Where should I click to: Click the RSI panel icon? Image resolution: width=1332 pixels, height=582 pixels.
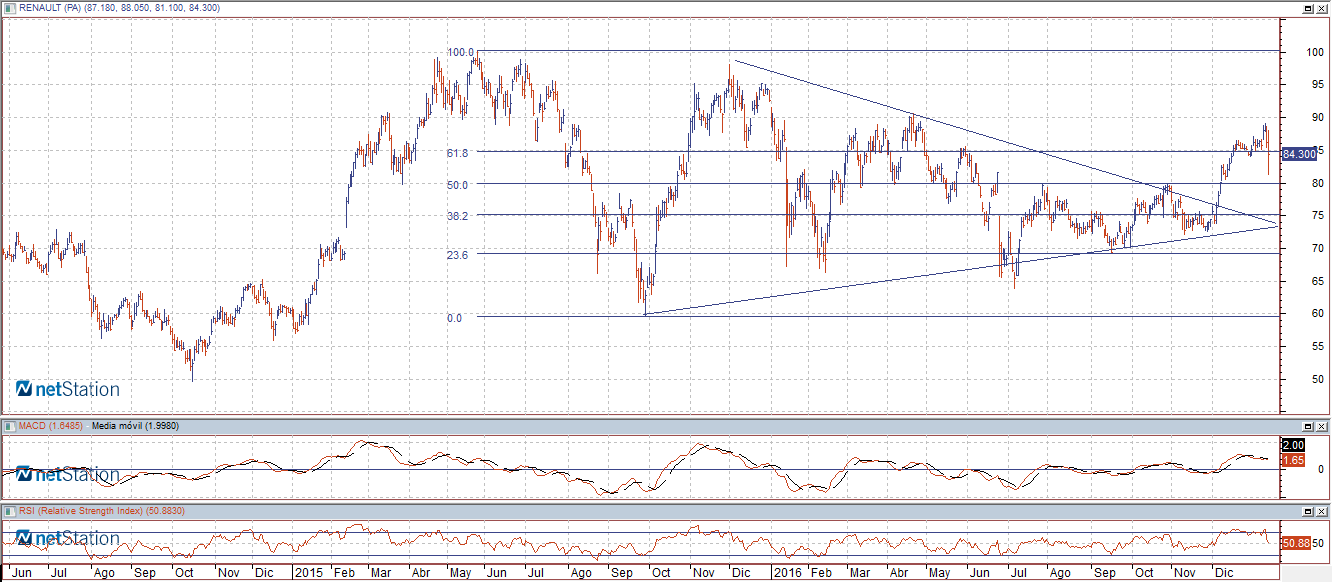coord(9,511)
